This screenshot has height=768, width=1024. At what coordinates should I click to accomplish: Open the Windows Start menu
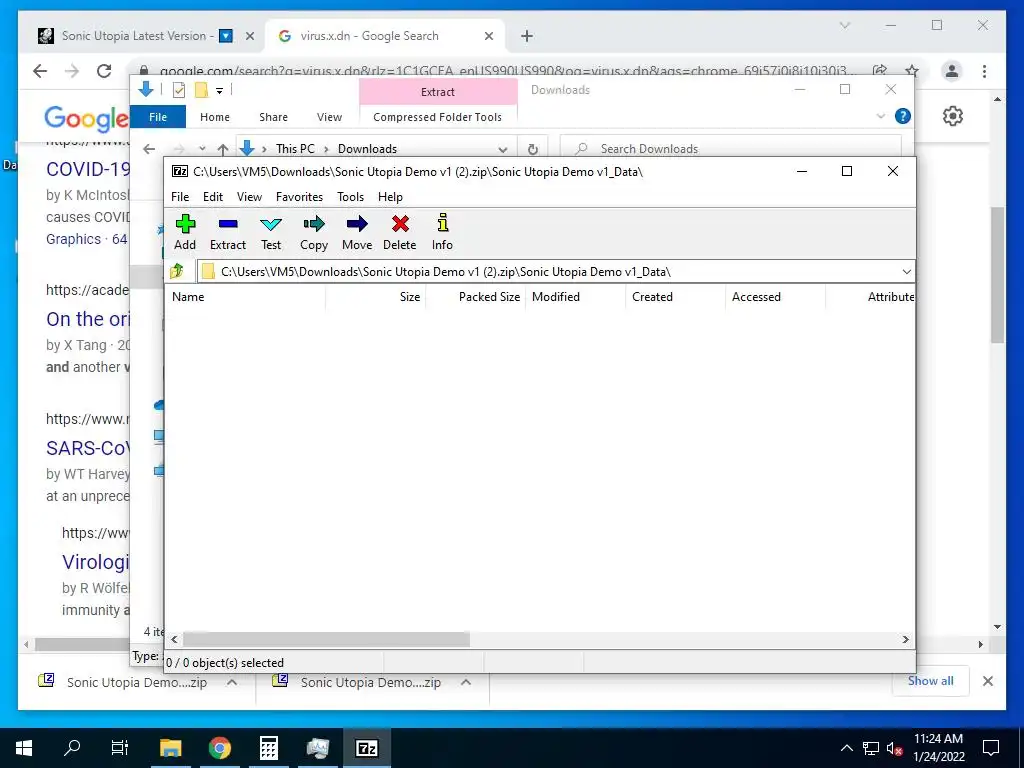point(24,748)
